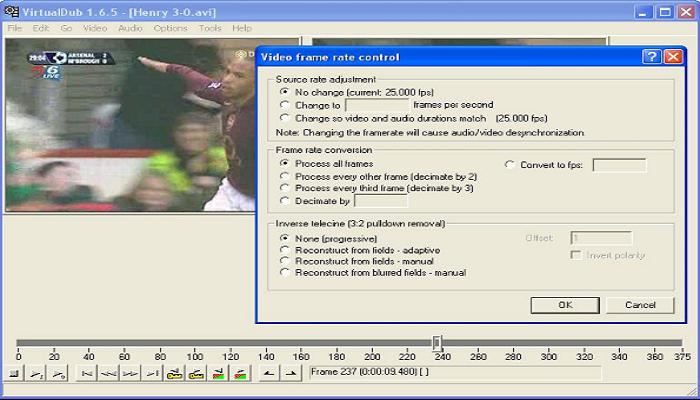700x400 pixels.
Task: Click the VirtualDub application icon in title bar
Action: point(12,11)
